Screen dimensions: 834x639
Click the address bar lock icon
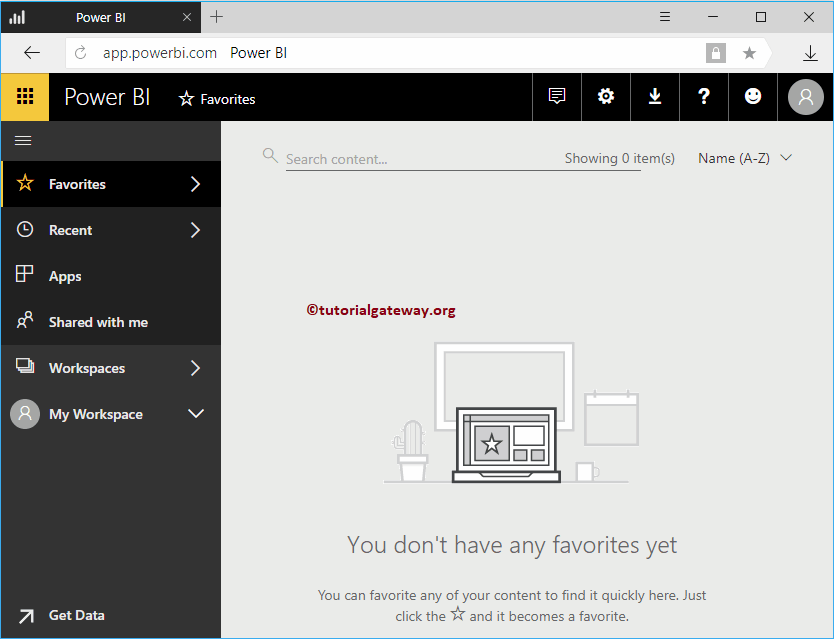[x=715, y=53]
